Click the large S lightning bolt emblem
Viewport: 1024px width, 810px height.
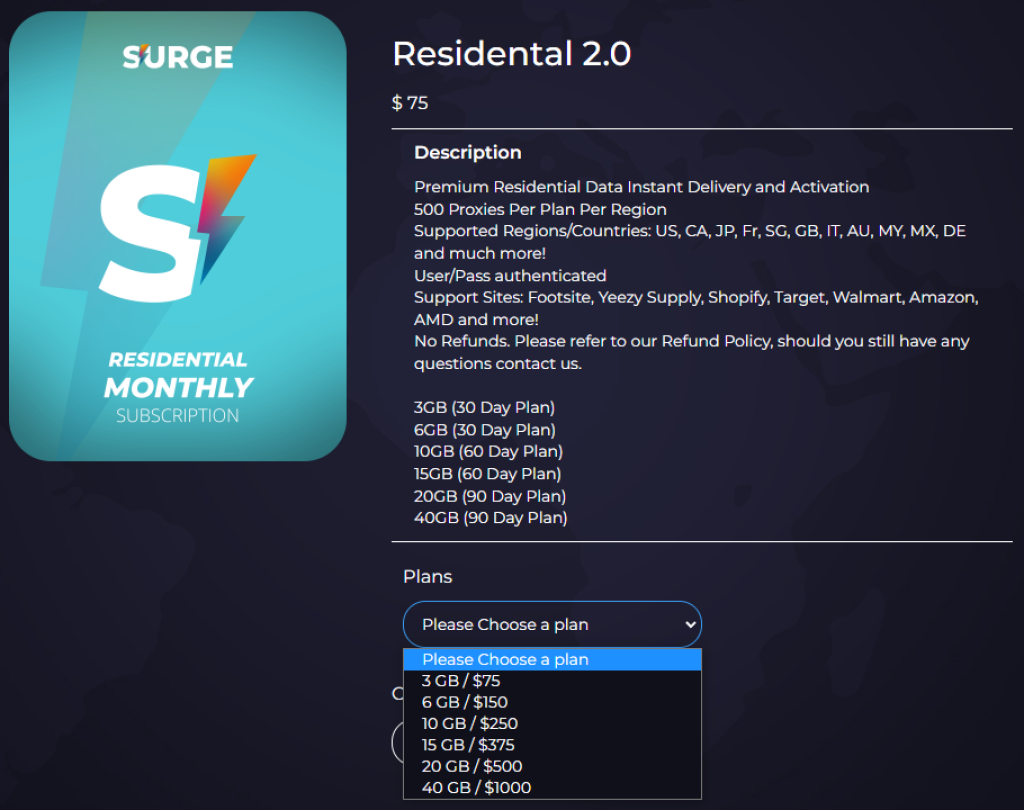[x=177, y=229]
